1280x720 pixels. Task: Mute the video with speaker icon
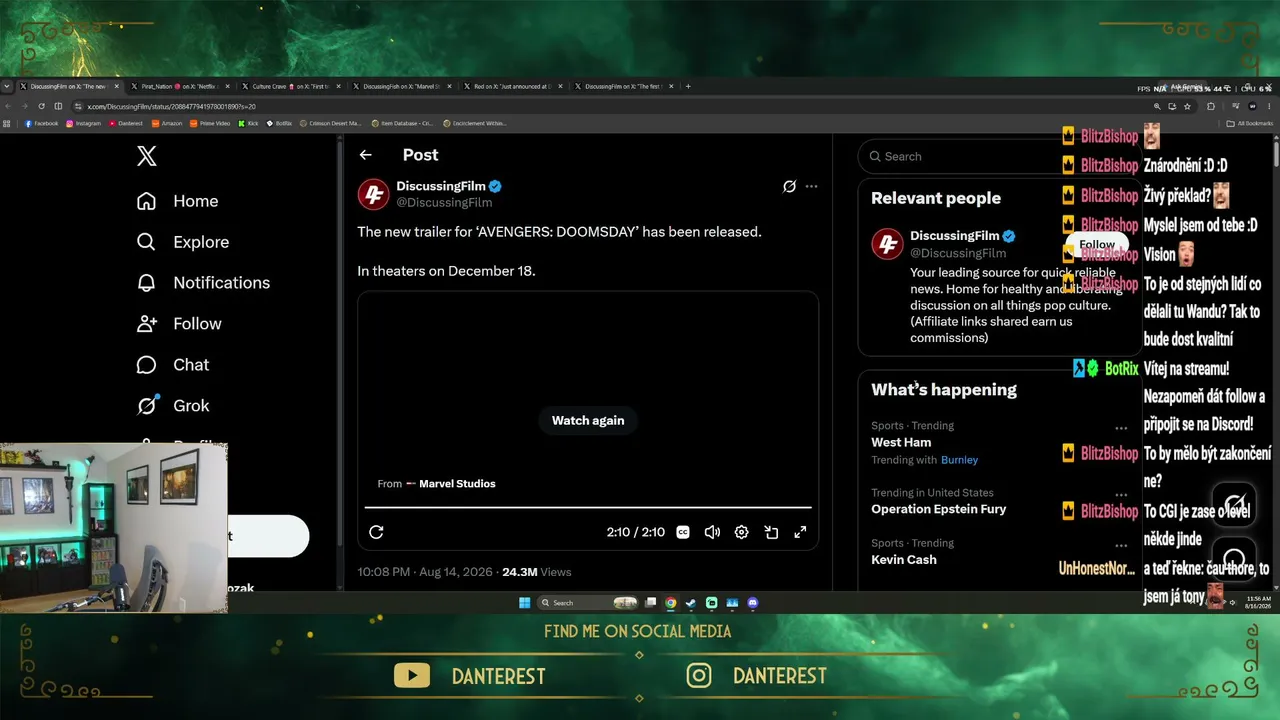point(712,532)
